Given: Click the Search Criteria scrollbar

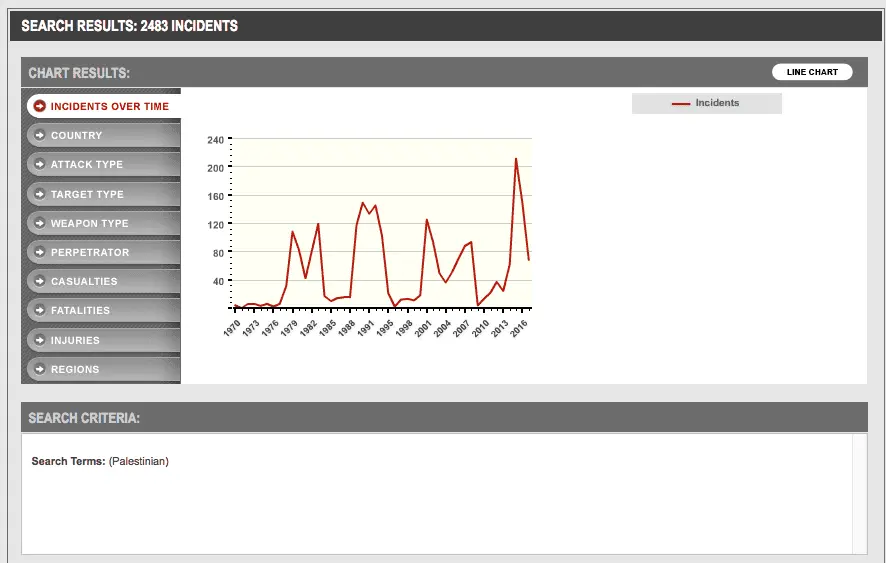Looking at the screenshot, I should (x=859, y=493).
